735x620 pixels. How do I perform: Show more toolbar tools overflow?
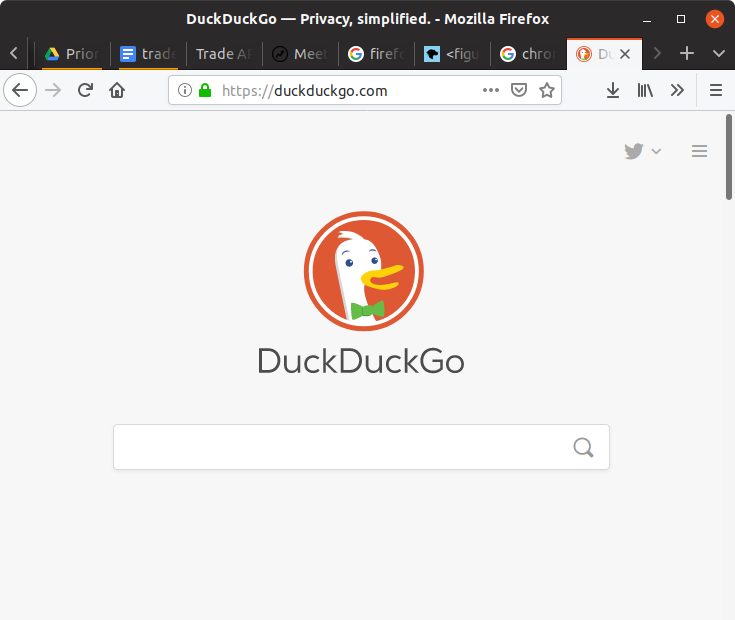[x=677, y=90]
